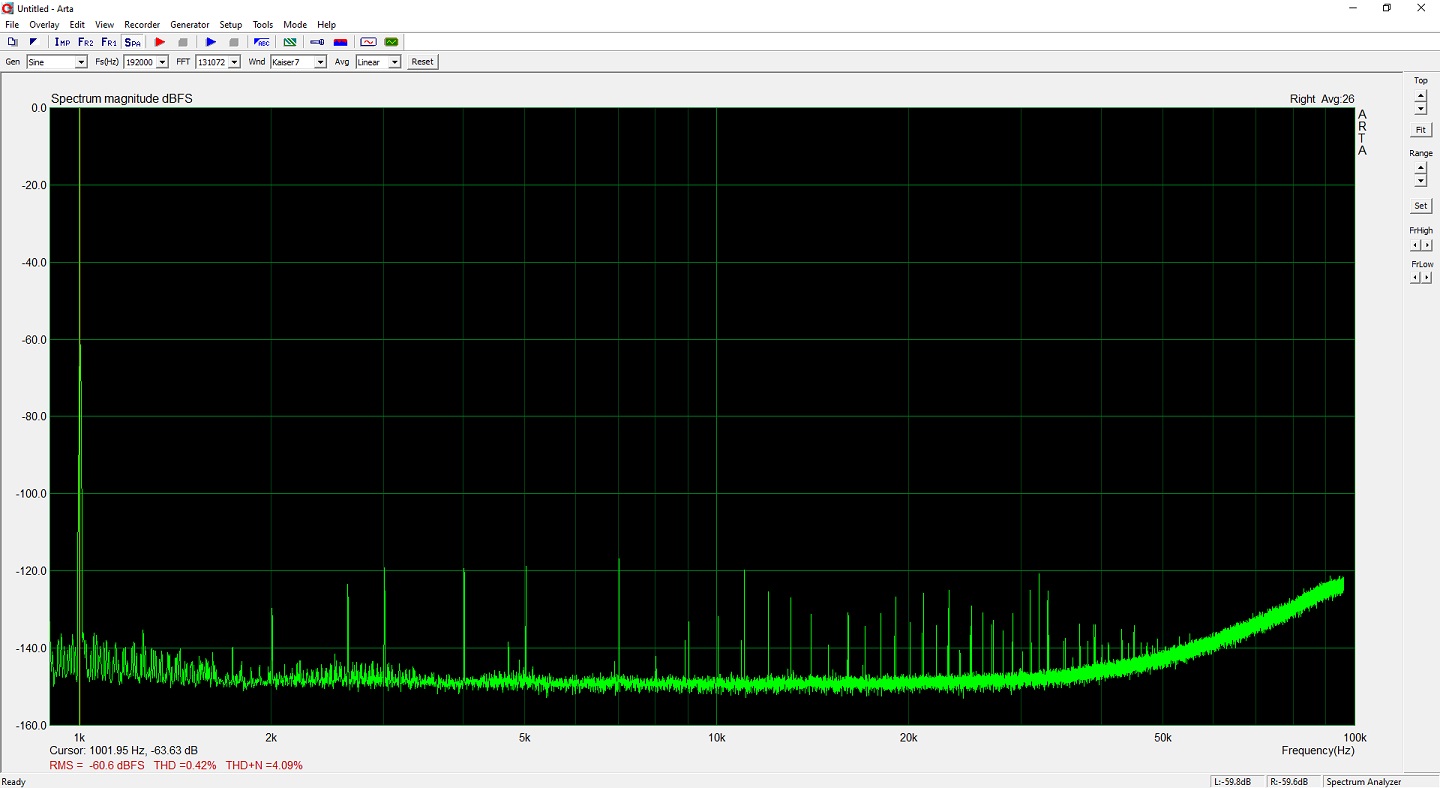Click the New file toolbar icon

point(12,42)
